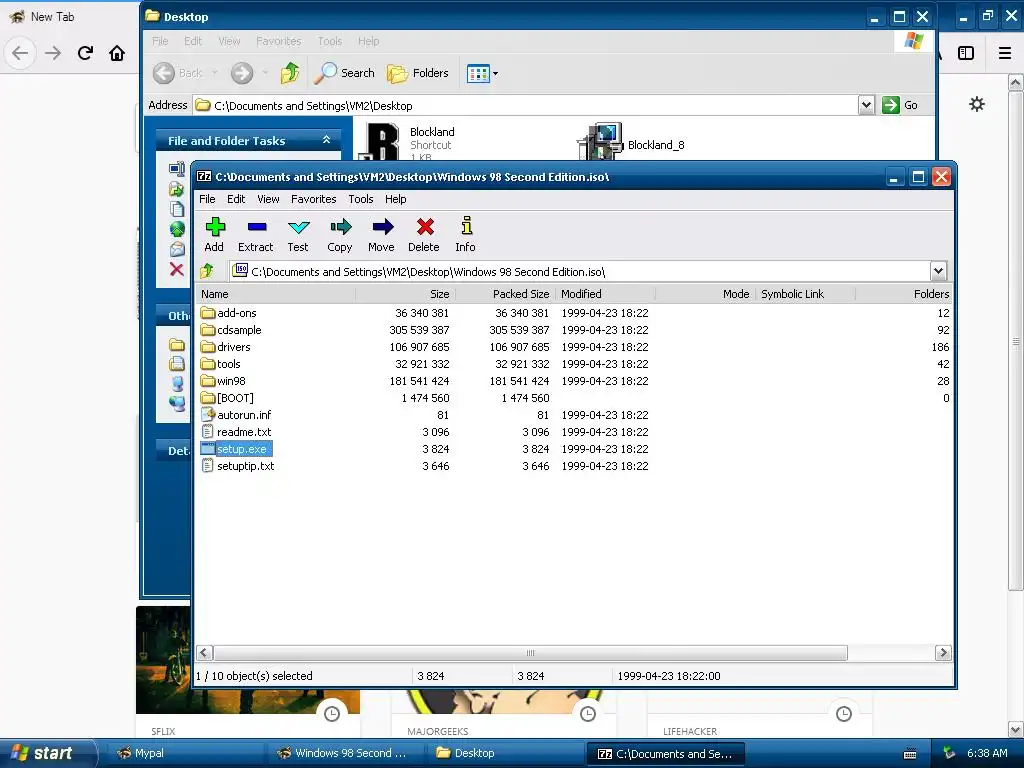Open the 7-Zip Edit menu
This screenshot has height=768, width=1024.
point(236,199)
